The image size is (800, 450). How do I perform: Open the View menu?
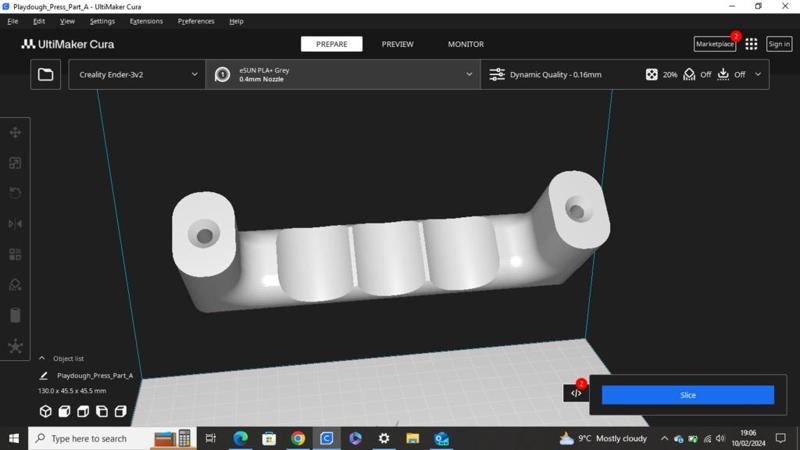coord(67,21)
